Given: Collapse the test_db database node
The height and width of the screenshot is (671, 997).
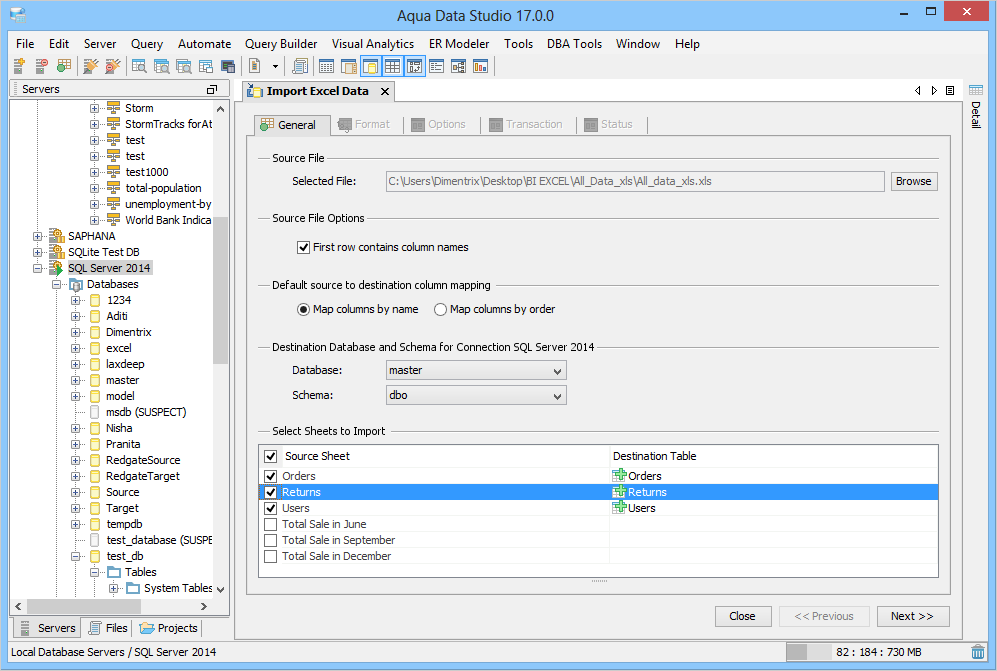Looking at the screenshot, I should click(x=76, y=556).
